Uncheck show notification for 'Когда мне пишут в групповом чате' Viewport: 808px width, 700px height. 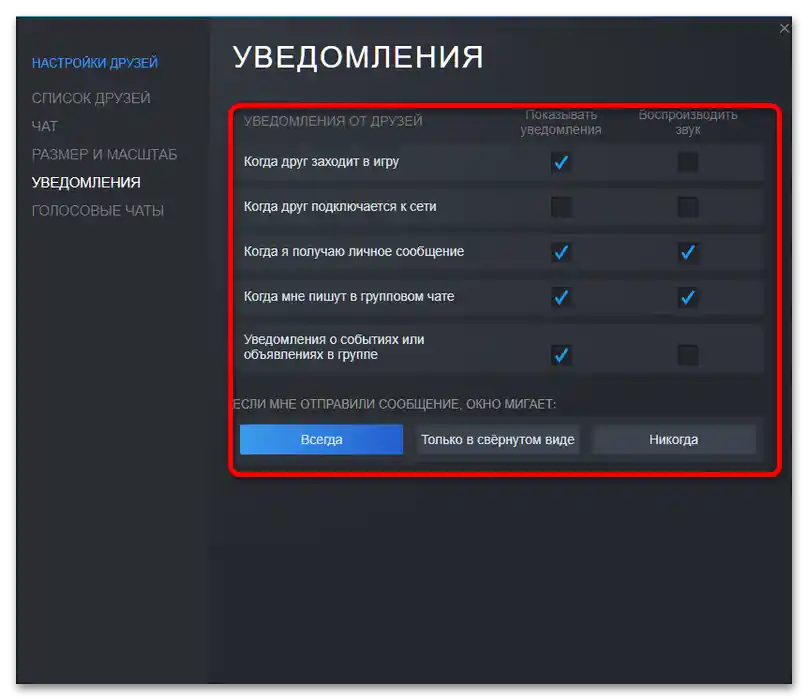point(561,297)
